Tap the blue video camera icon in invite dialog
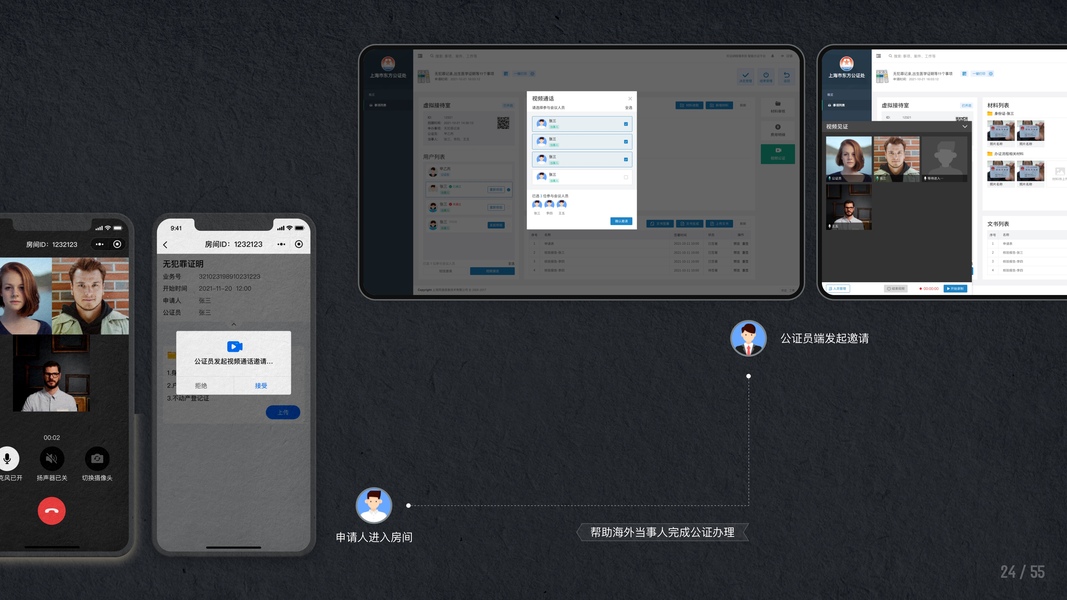Image resolution: width=1067 pixels, height=600 pixels. pyautogui.click(x=235, y=346)
